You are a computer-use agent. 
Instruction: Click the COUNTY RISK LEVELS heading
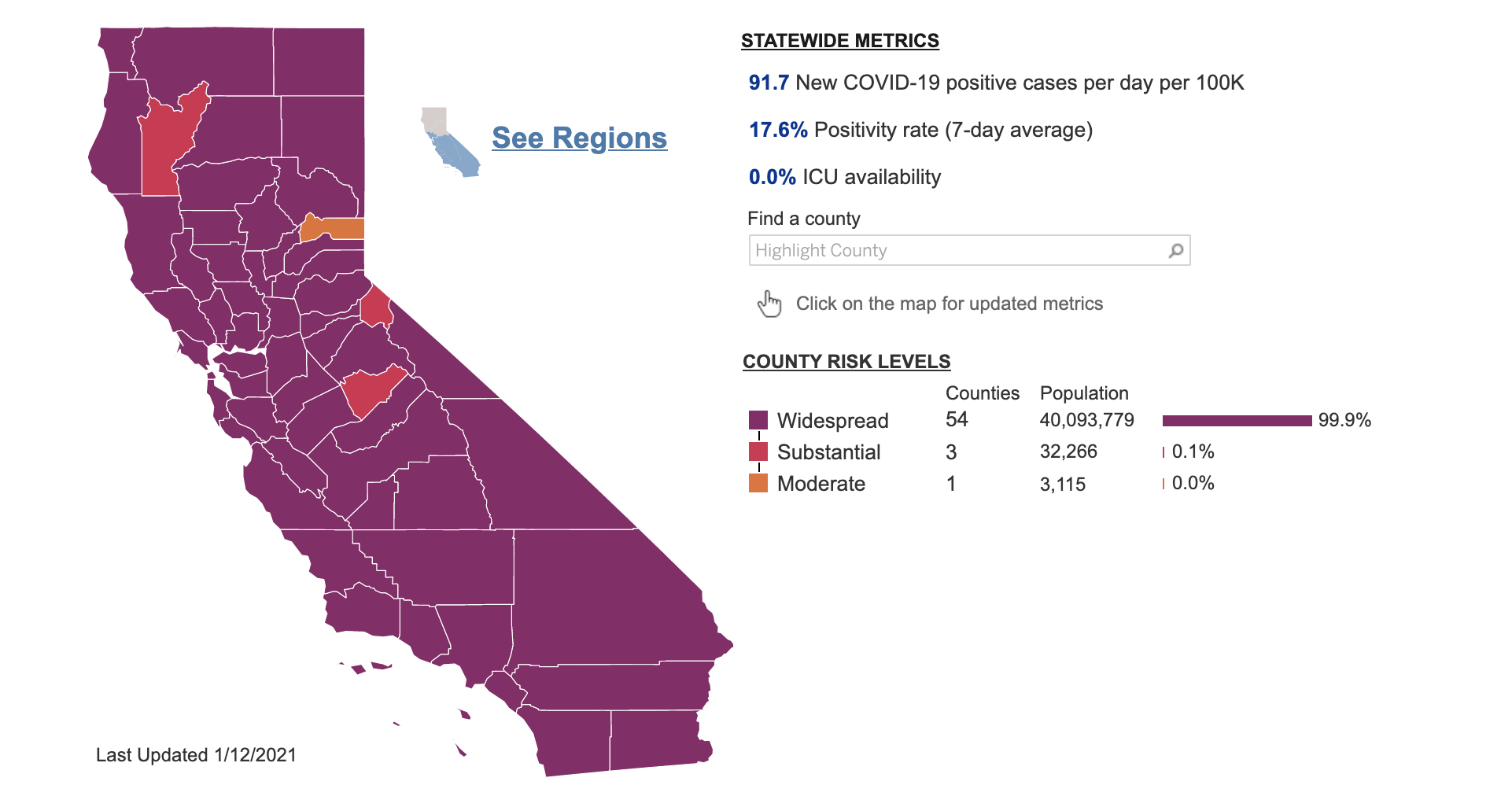pos(846,362)
